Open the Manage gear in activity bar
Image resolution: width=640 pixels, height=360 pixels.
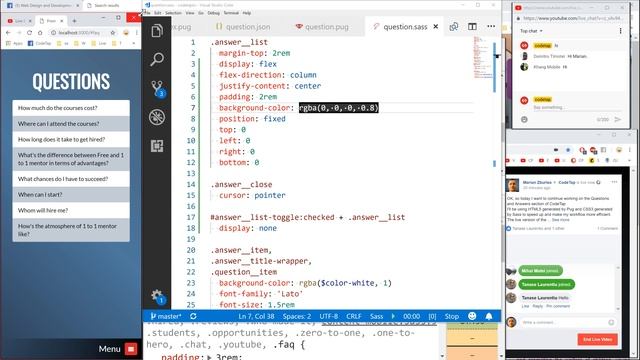157,296
